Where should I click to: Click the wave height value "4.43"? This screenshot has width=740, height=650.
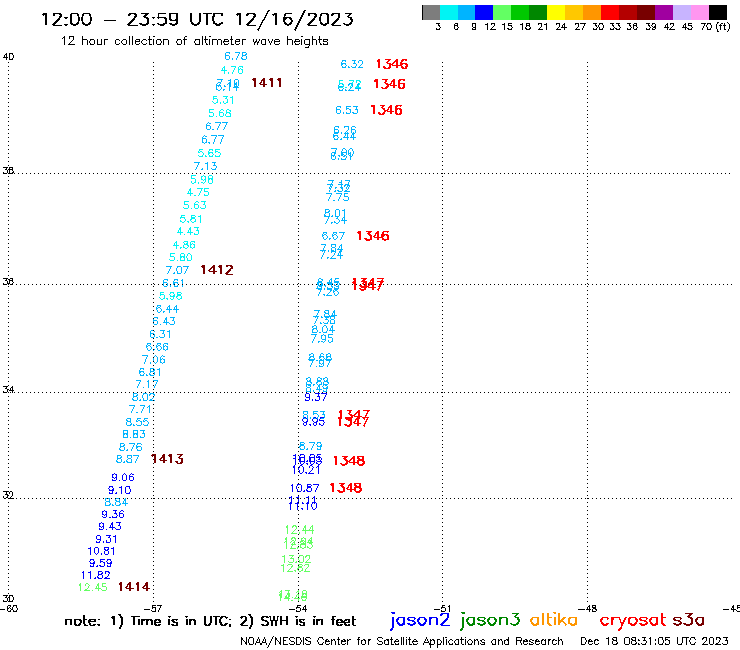coord(188,231)
